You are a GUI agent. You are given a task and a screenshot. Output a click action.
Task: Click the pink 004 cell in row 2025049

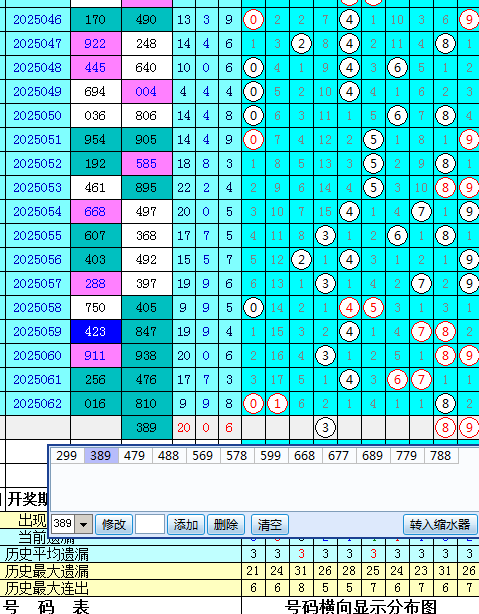point(146,92)
